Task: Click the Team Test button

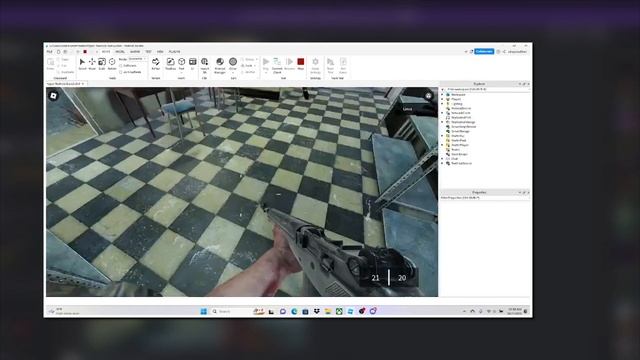Action: 330,65
